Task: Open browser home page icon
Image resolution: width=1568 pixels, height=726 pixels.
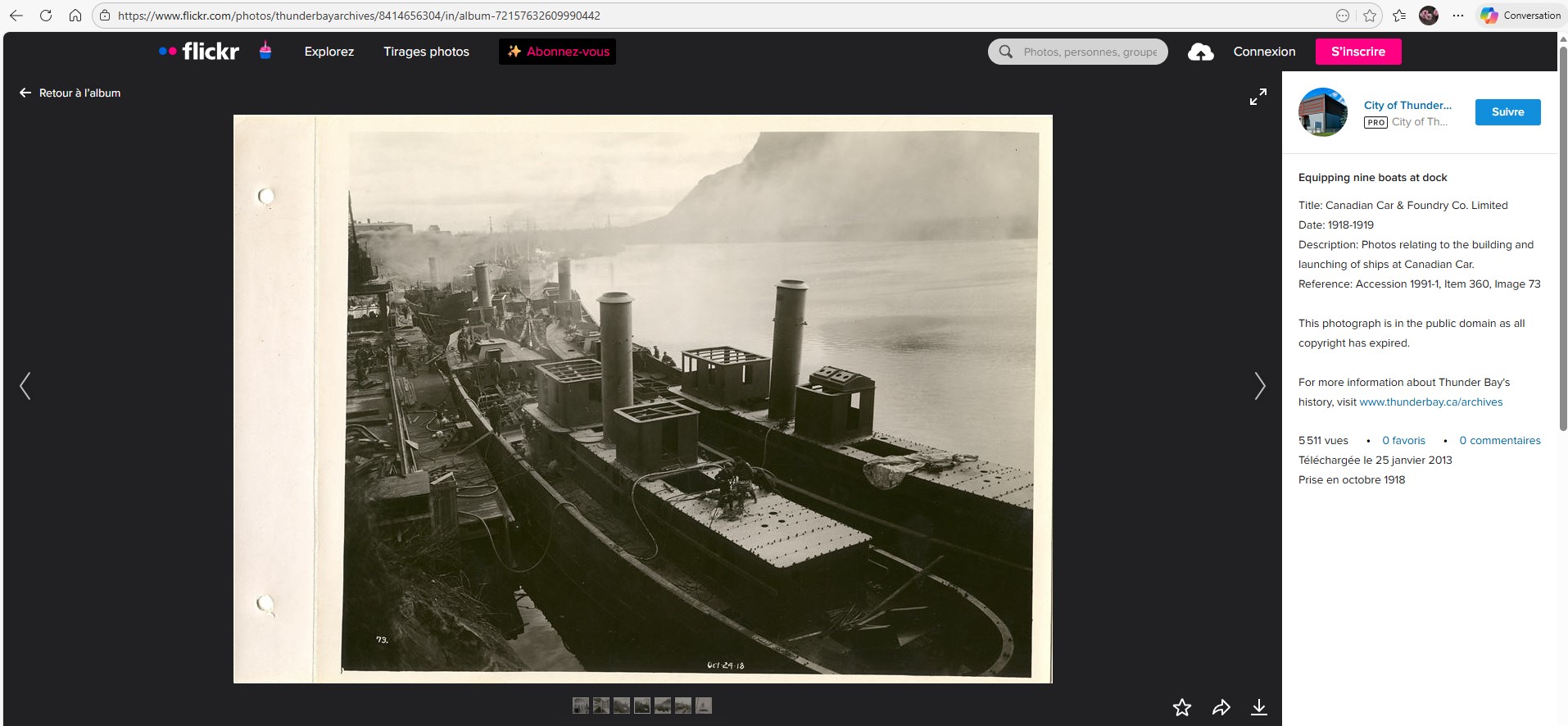Action: pos(75,16)
